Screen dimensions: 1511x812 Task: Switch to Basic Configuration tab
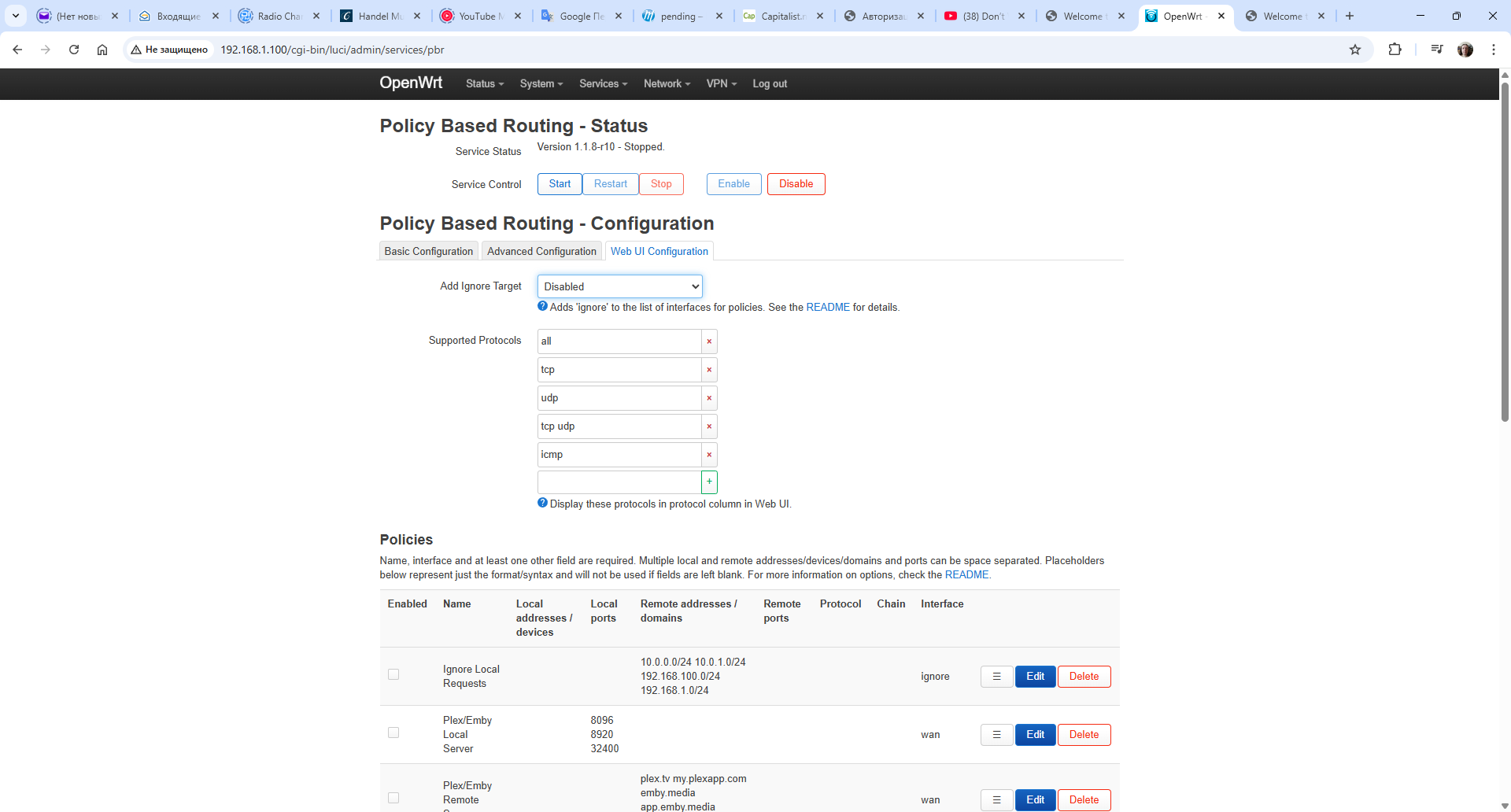coord(429,251)
